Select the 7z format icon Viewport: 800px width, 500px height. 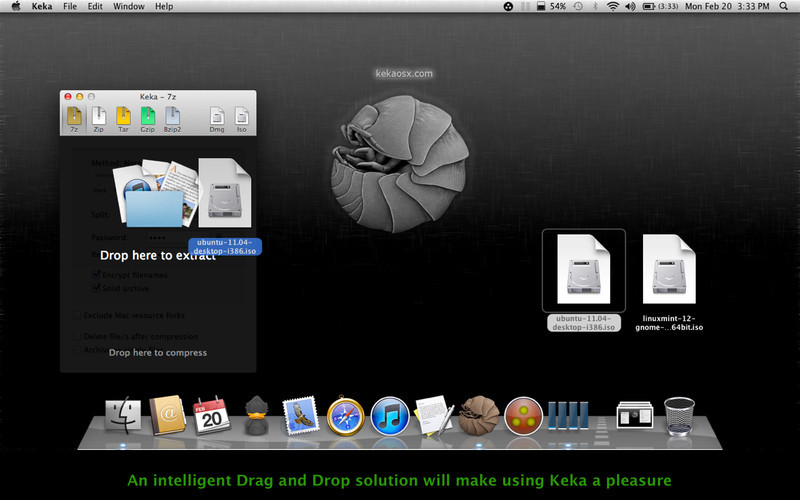pyautogui.click(x=74, y=119)
